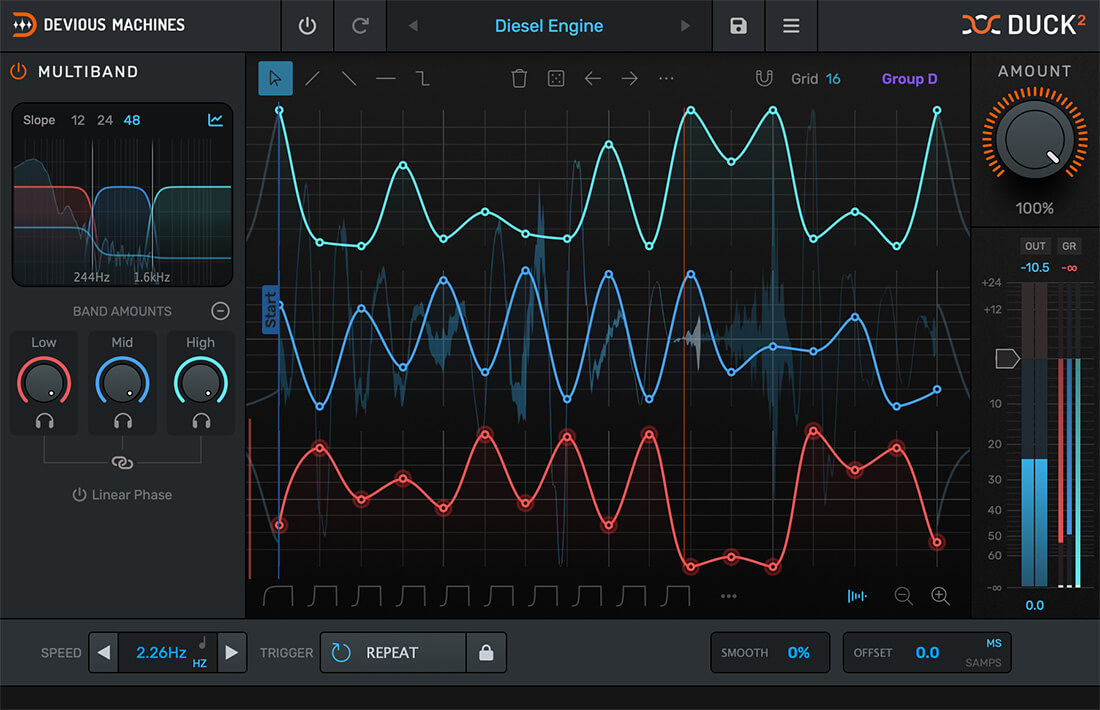Expand extra tool options via the ellipsis
Viewport: 1100px width, 710px height.
click(666, 77)
